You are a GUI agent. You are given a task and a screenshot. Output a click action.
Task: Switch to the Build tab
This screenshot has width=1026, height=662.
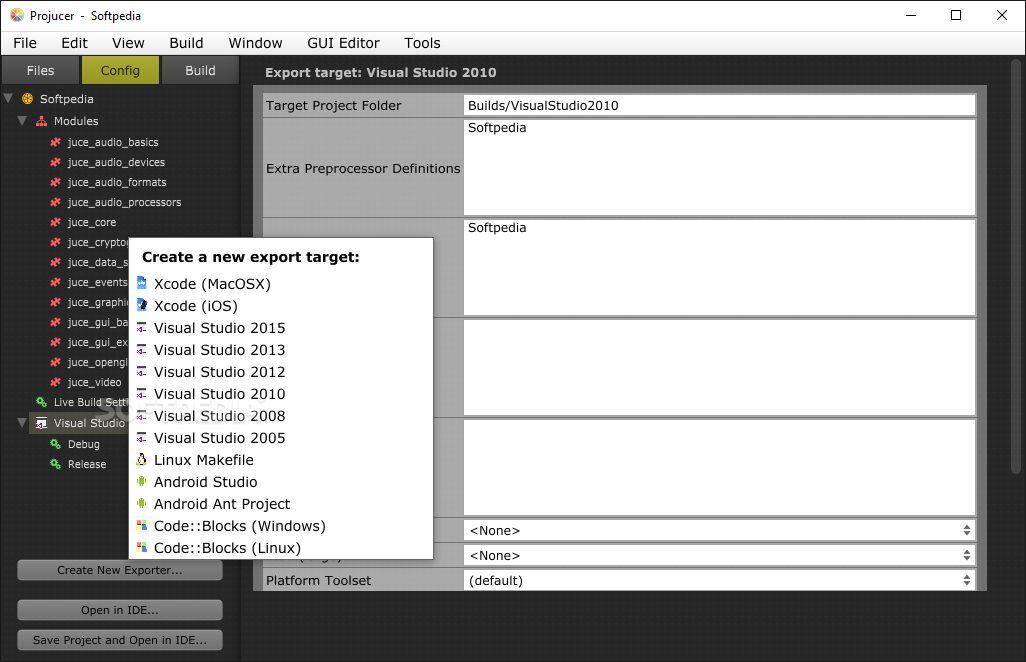[x=200, y=70]
